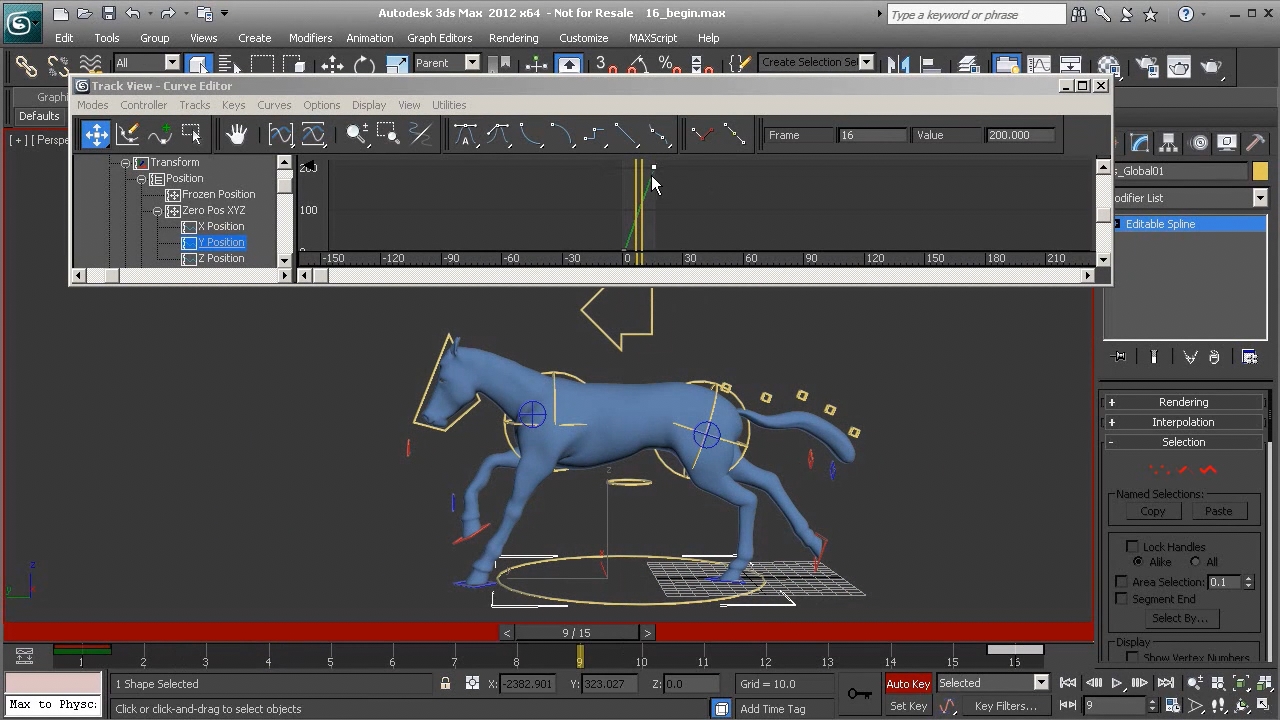Image resolution: width=1280 pixels, height=720 pixels.
Task: Click the Selection Lock toggle padlock icon
Action: [x=445, y=684]
